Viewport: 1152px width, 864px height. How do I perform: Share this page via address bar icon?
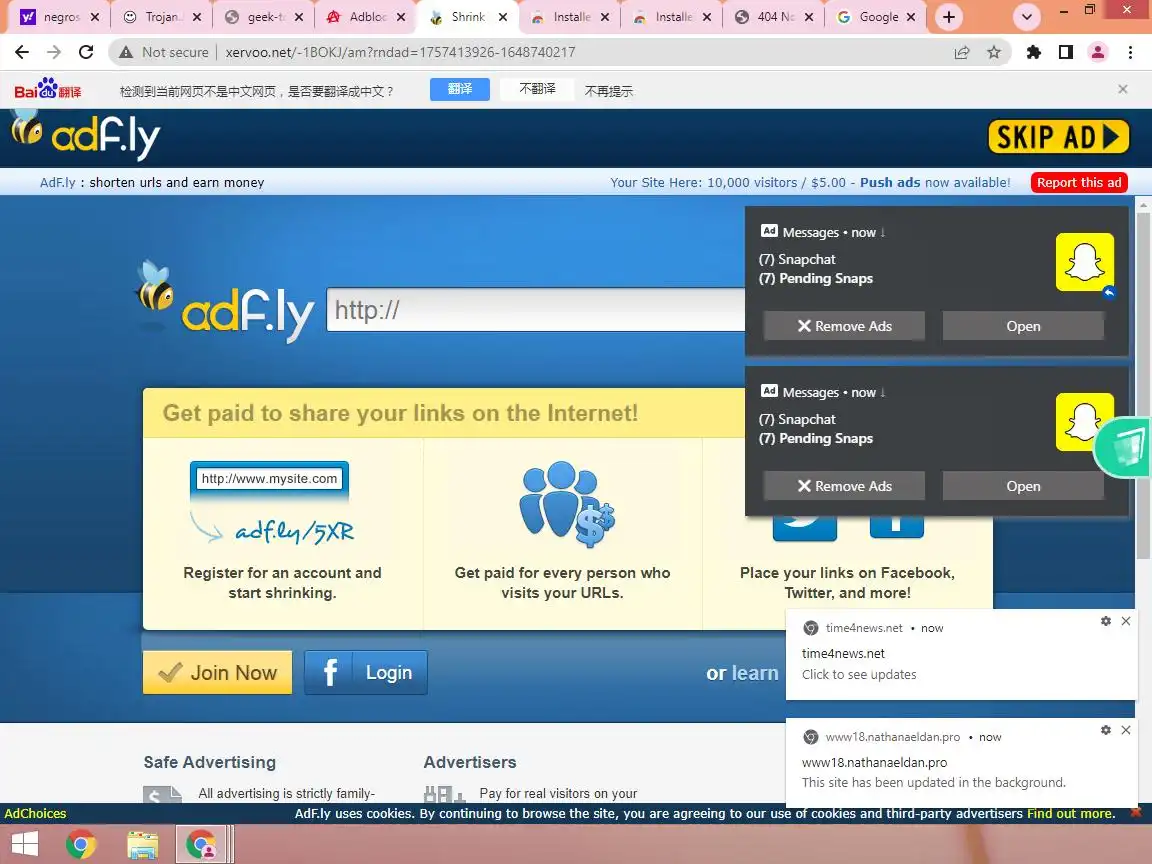[x=962, y=52]
